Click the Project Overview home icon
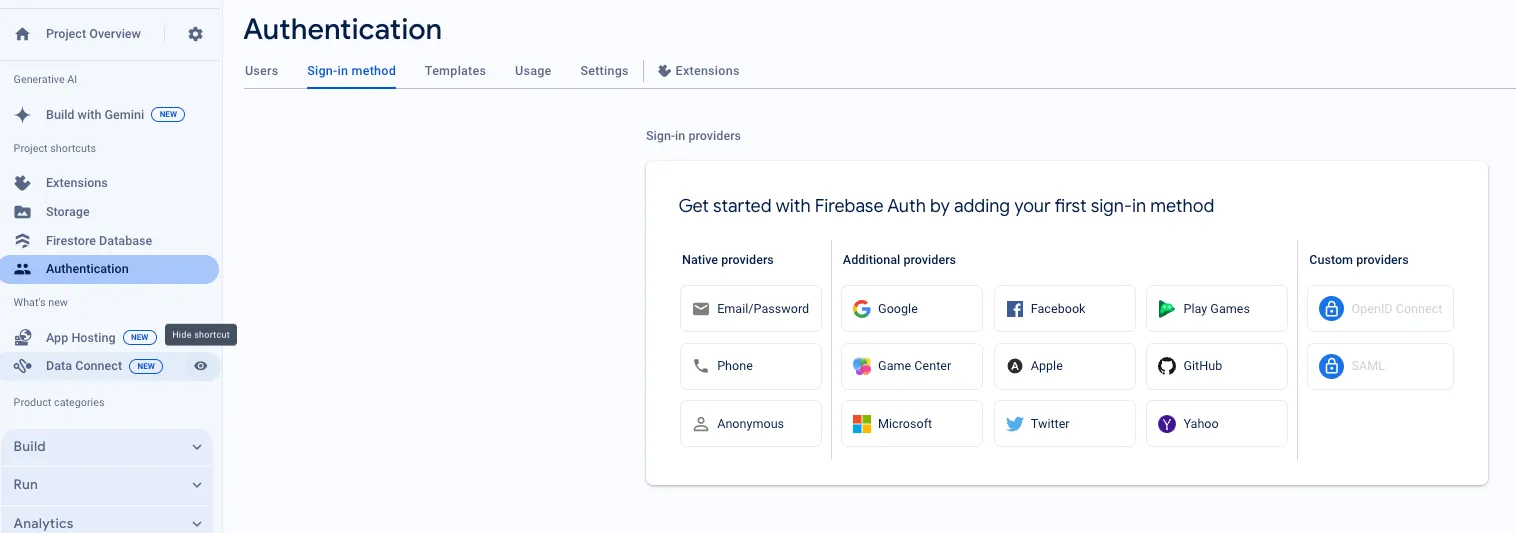Viewport: 1516px width, 533px height. 23,34
